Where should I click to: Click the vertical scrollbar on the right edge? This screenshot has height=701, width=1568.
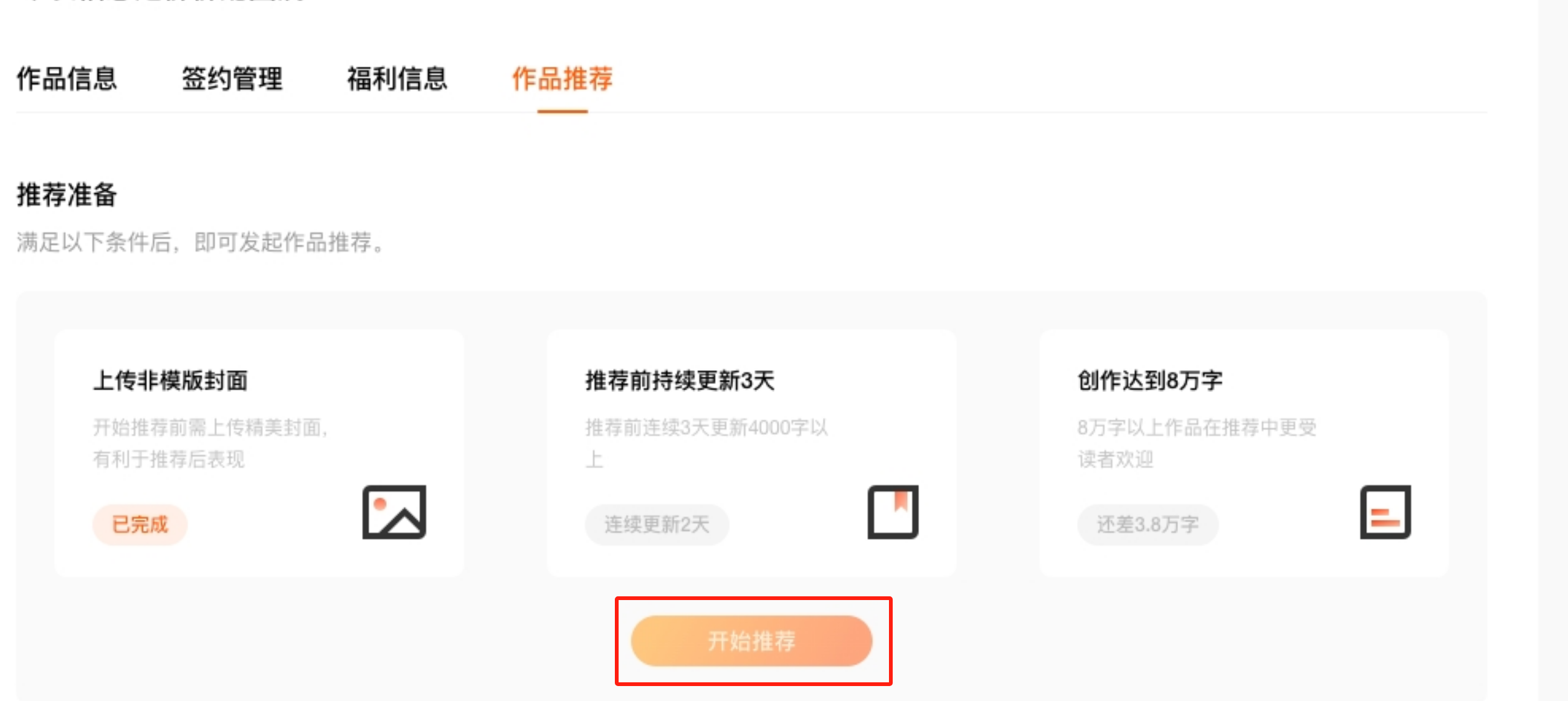coord(1552,349)
